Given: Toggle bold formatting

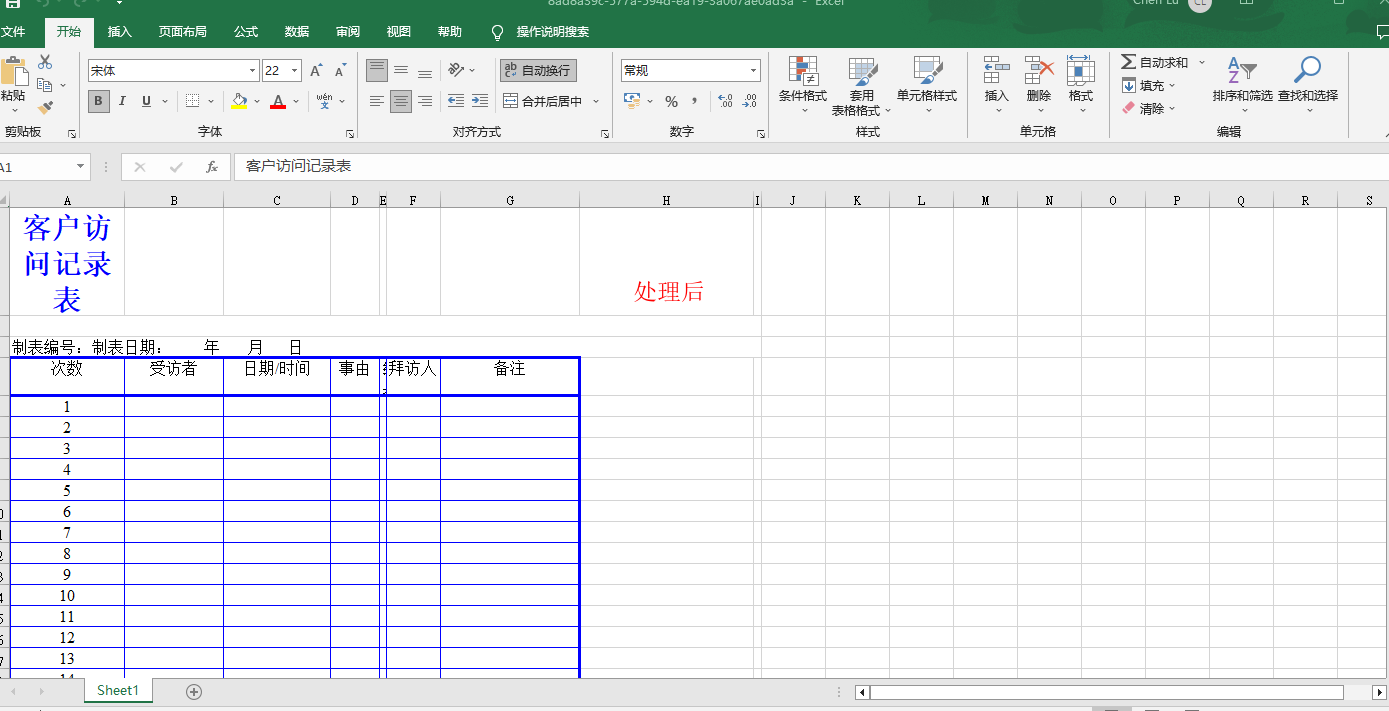Looking at the screenshot, I should pyautogui.click(x=97, y=101).
